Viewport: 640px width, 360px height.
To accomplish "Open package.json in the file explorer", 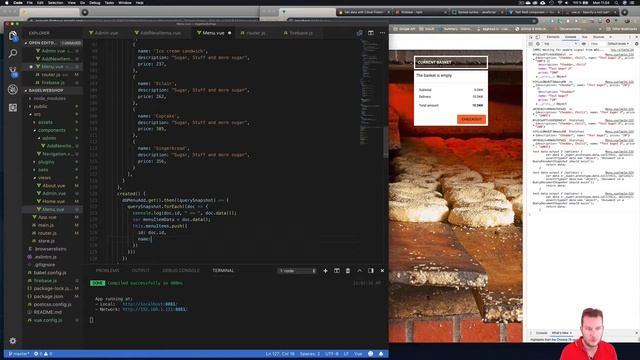I will point(48,296).
